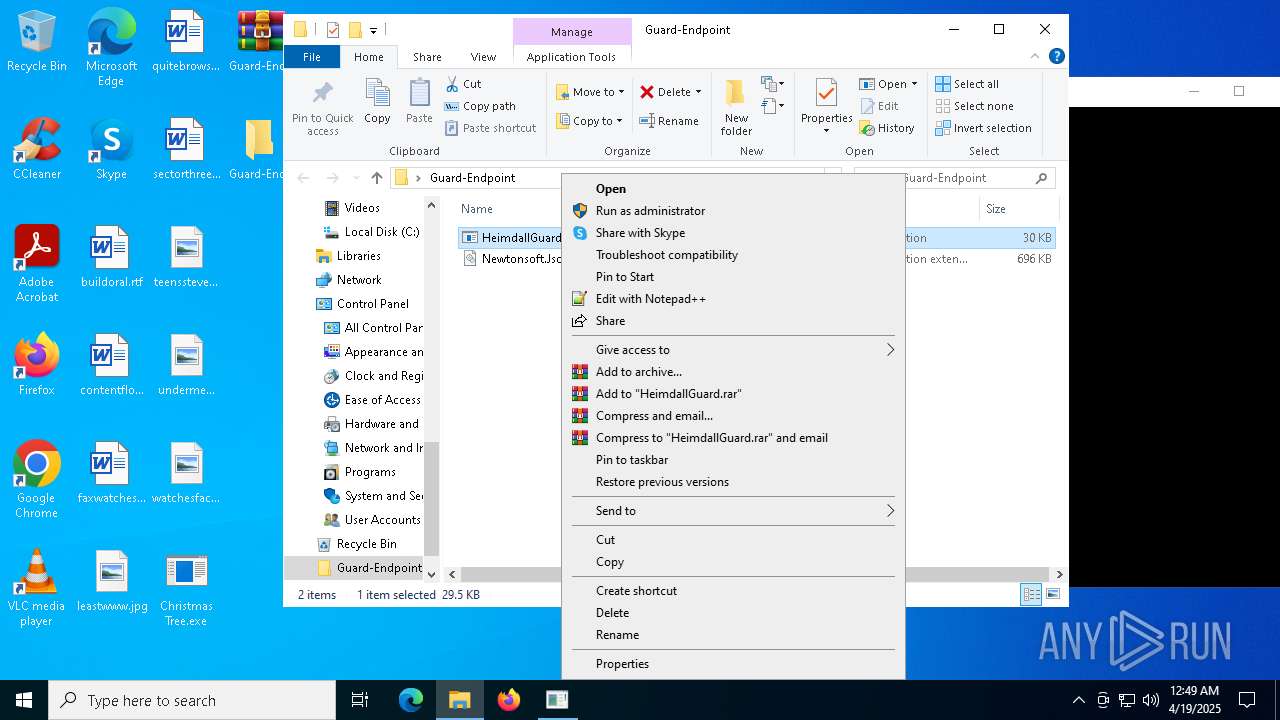Select Local Disk (C:) in navigation pane
This screenshot has height=720, width=1280.
[372, 232]
